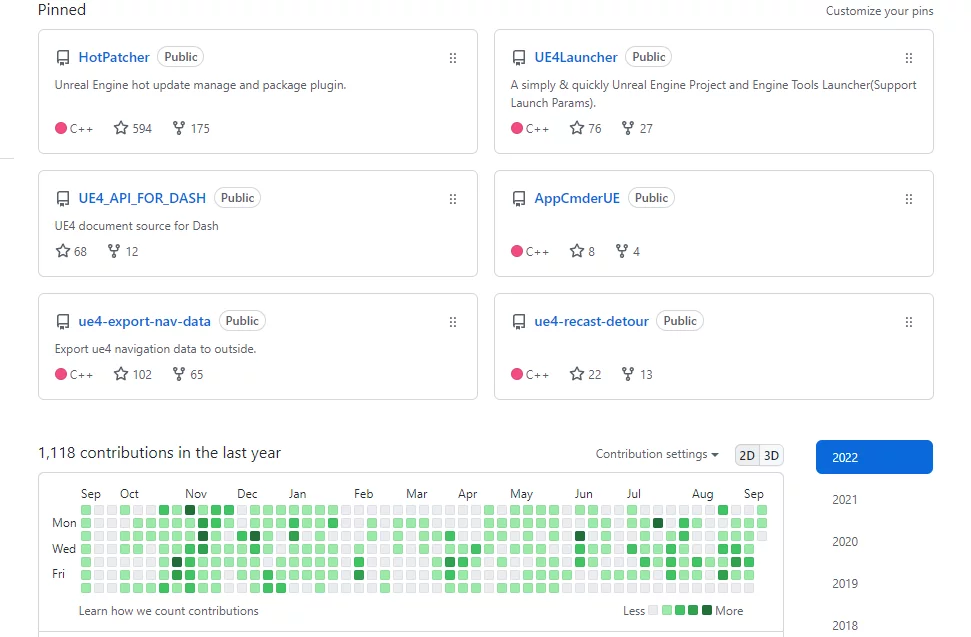Click the ue4-recast-detour star icon
The image size is (971, 637).
577,374
